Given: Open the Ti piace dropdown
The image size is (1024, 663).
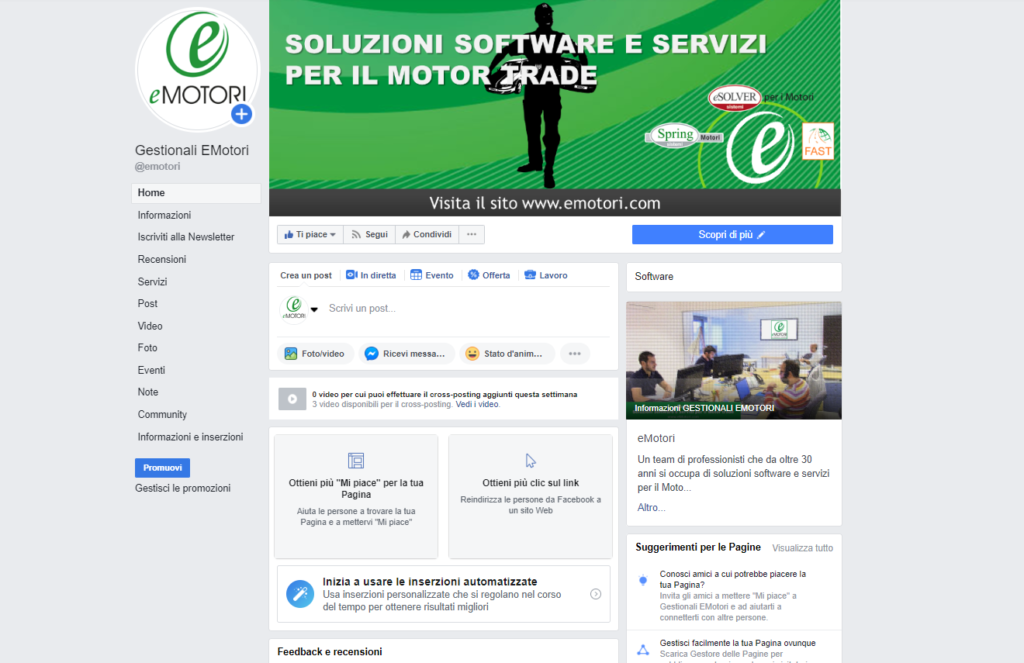Looking at the screenshot, I should click(310, 234).
